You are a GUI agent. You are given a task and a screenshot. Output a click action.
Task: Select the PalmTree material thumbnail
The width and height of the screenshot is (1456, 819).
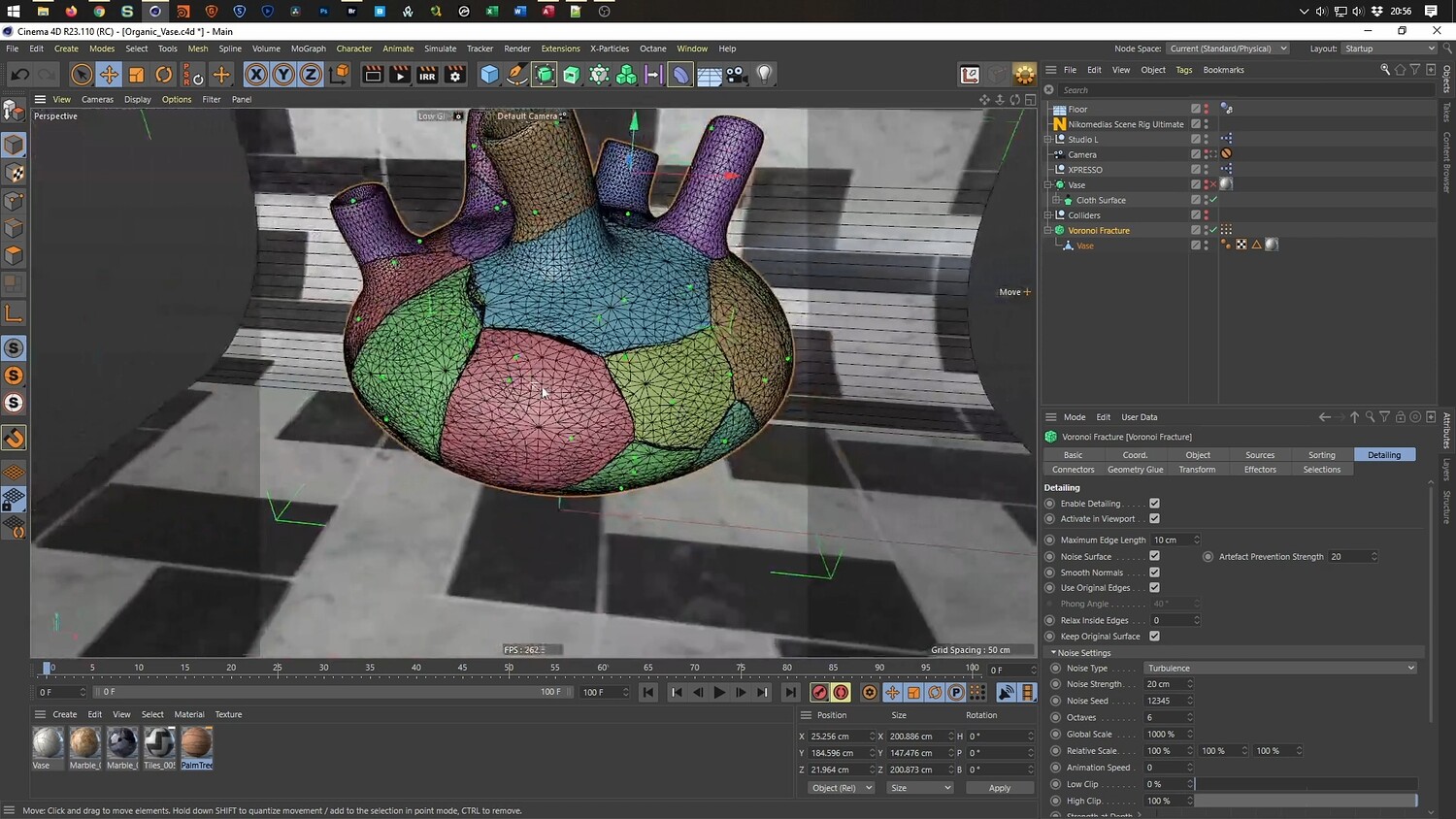coord(196,743)
